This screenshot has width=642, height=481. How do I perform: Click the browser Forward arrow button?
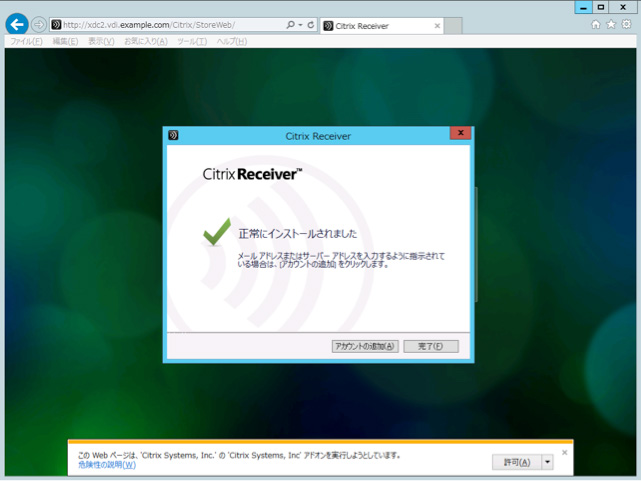pos(38,25)
